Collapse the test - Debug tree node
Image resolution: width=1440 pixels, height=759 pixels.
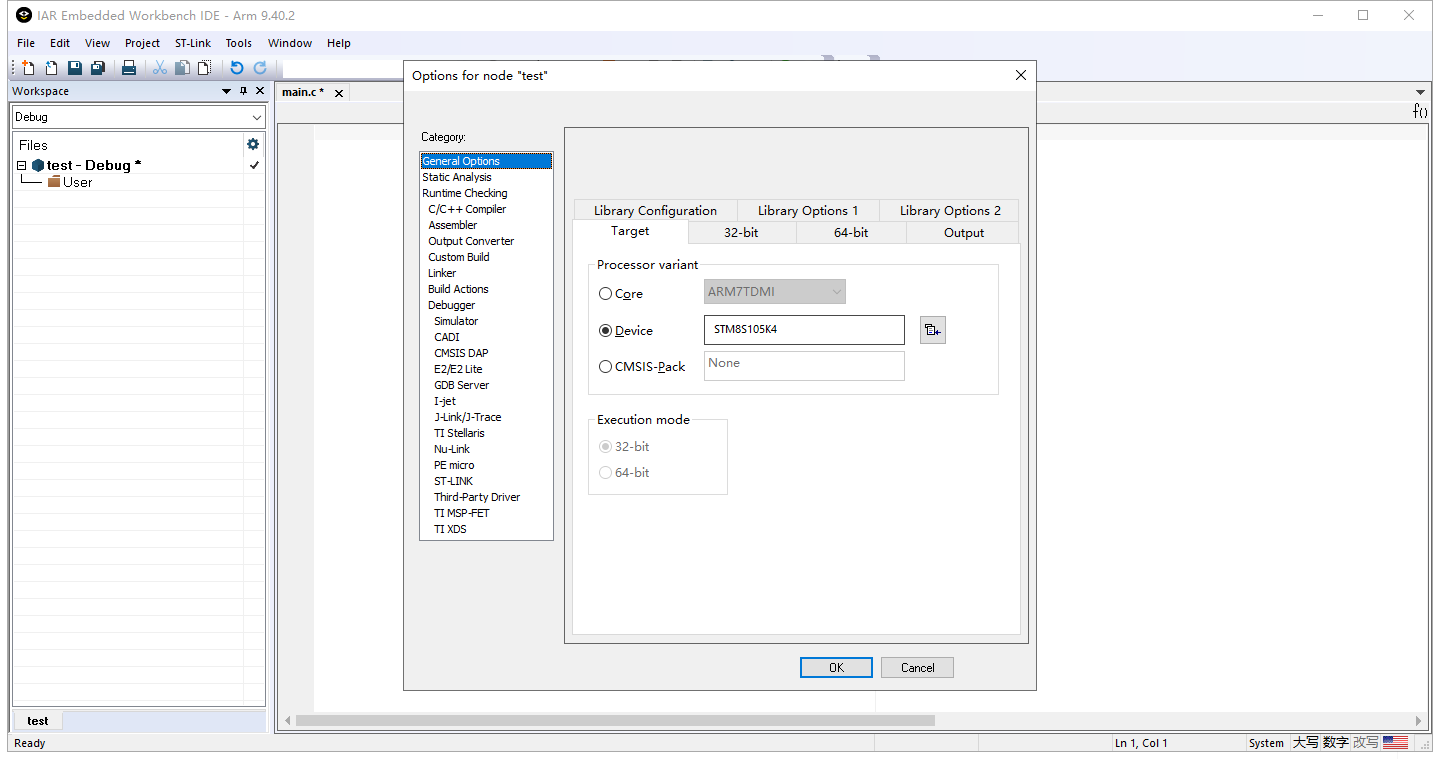coord(21,165)
